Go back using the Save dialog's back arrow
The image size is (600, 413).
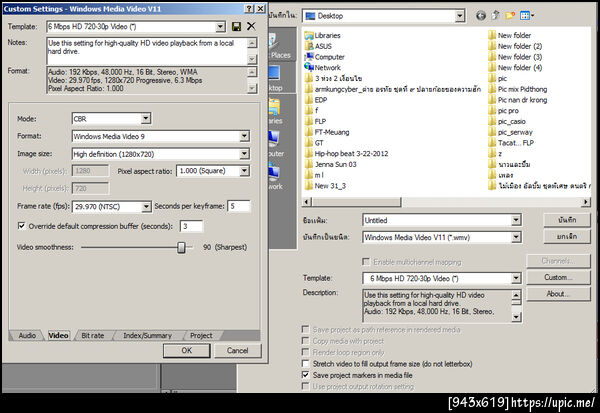pyautogui.click(x=481, y=16)
